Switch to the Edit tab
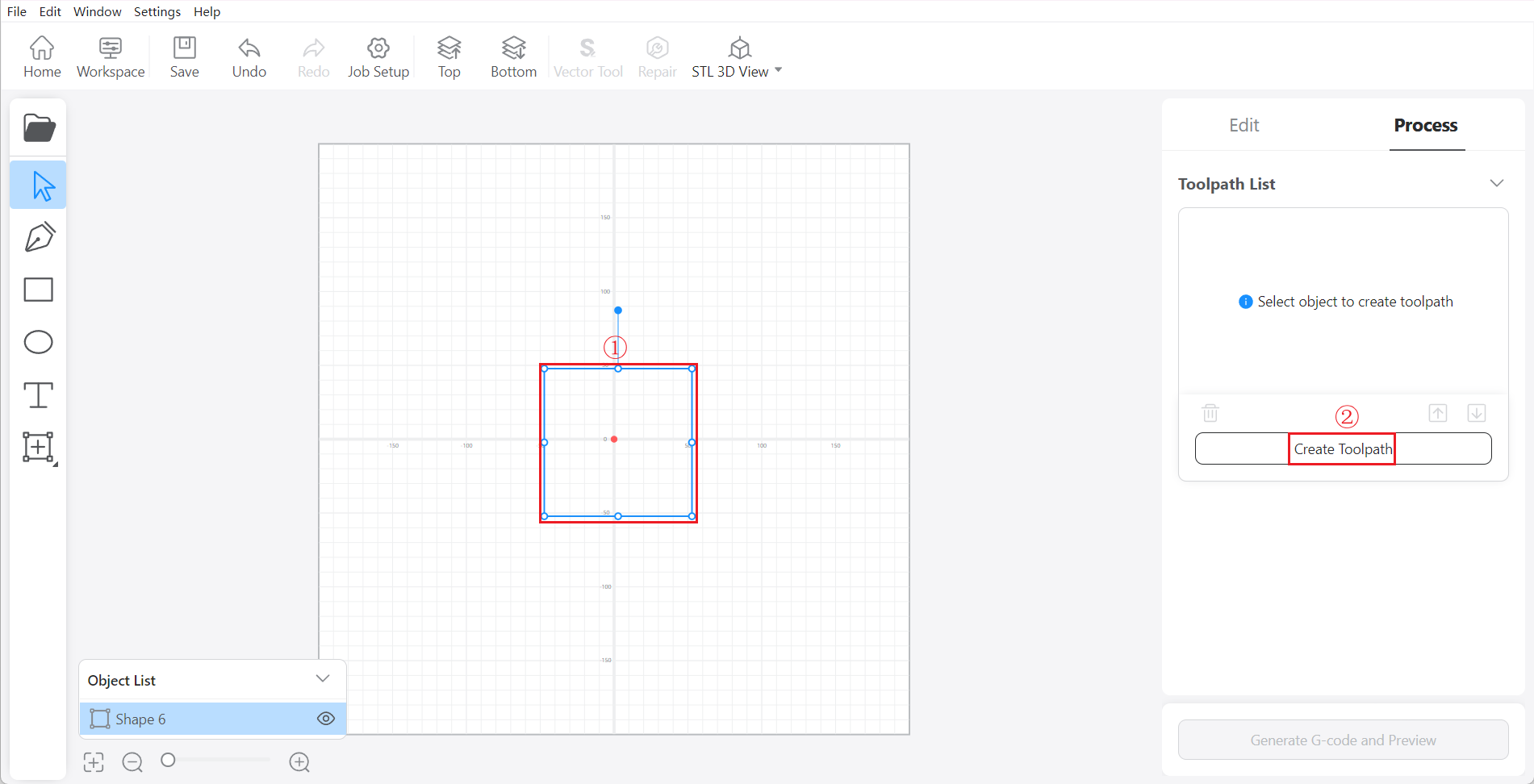 coord(1244,125)
